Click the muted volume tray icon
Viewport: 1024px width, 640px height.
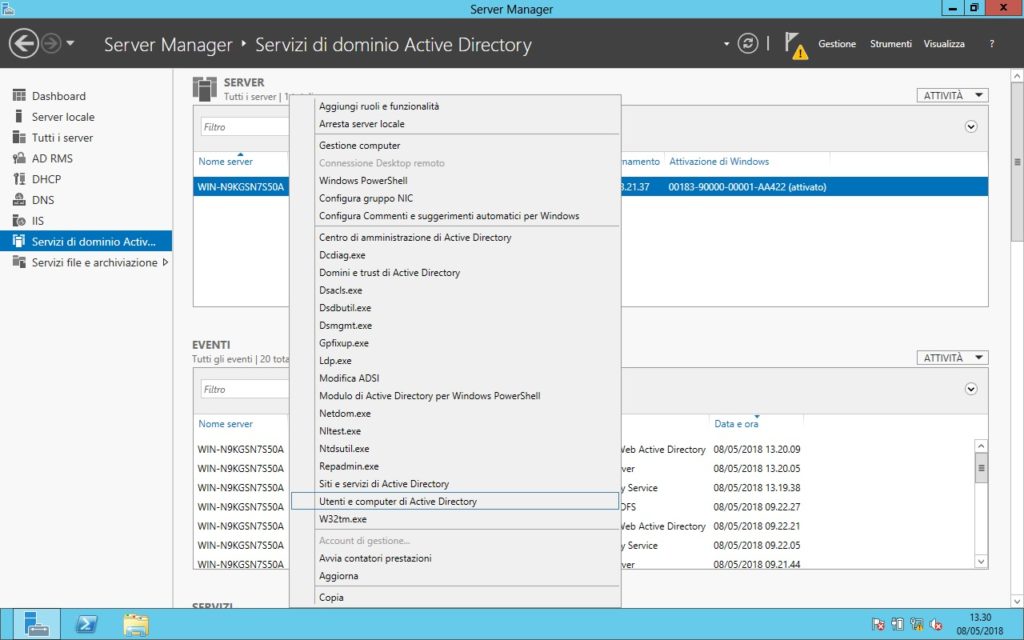coord(935,624)
